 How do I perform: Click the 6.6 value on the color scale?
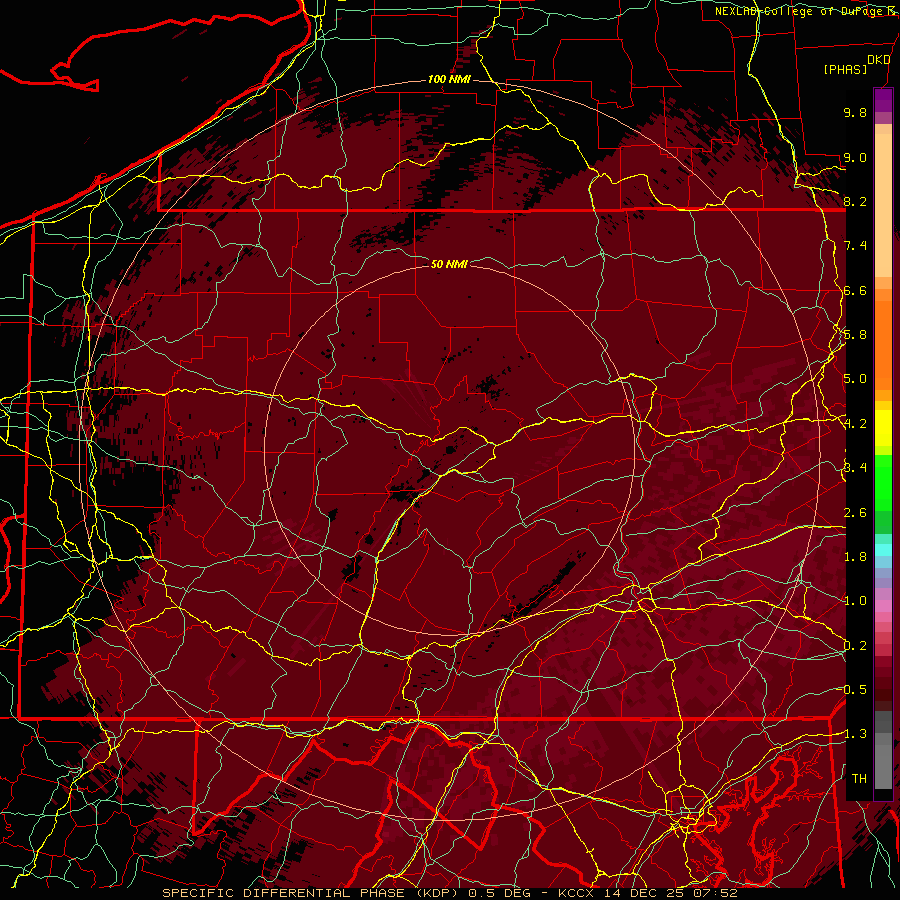click(855, 290)
